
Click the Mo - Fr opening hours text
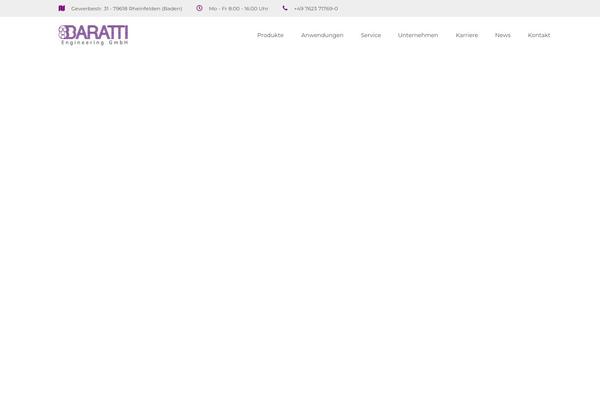click(x=238, y=8)
